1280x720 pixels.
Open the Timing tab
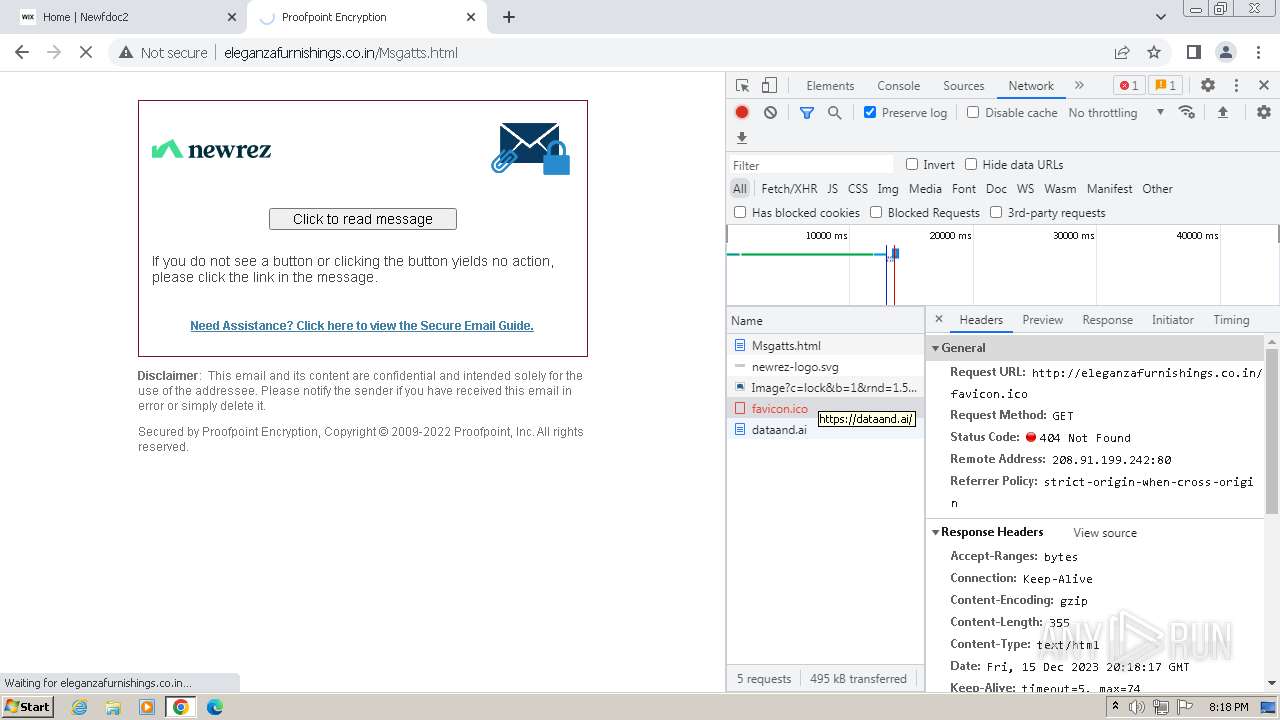click(x=1231, y=320)
